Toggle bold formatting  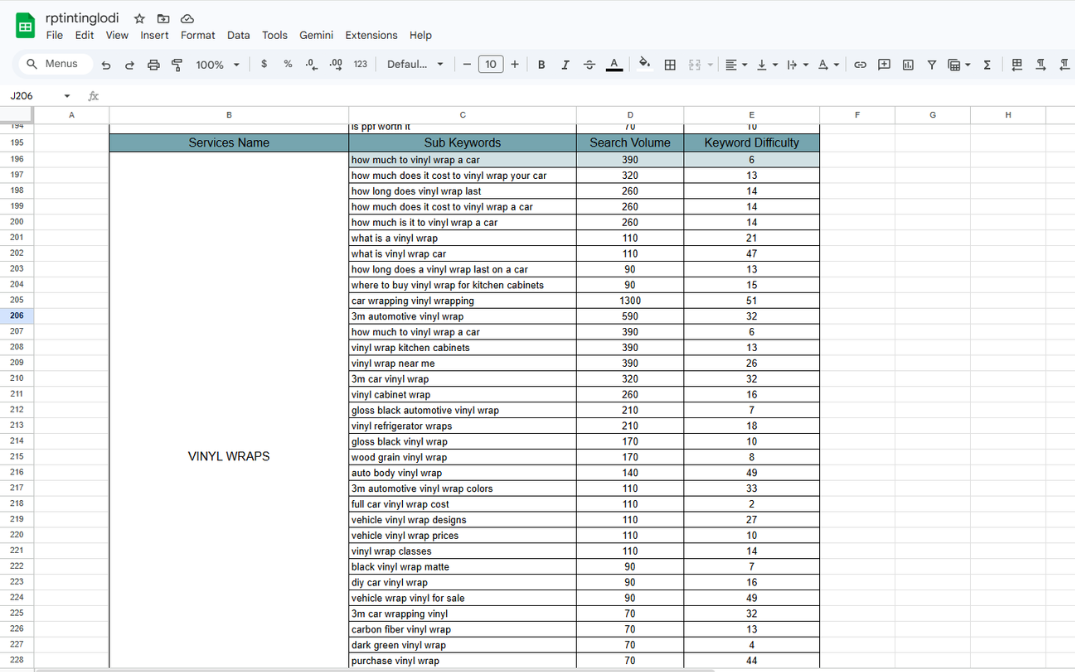pos(541,65)
